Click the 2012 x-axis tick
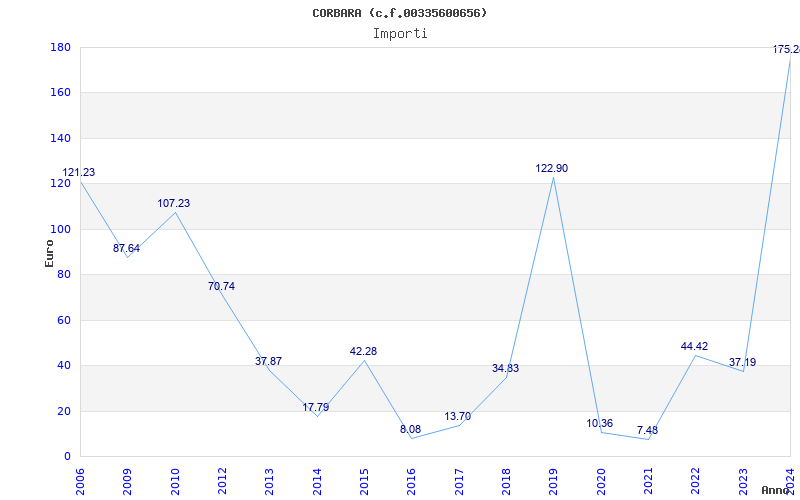The height and width of the screenshot is (500, 800). coord(222,482)
